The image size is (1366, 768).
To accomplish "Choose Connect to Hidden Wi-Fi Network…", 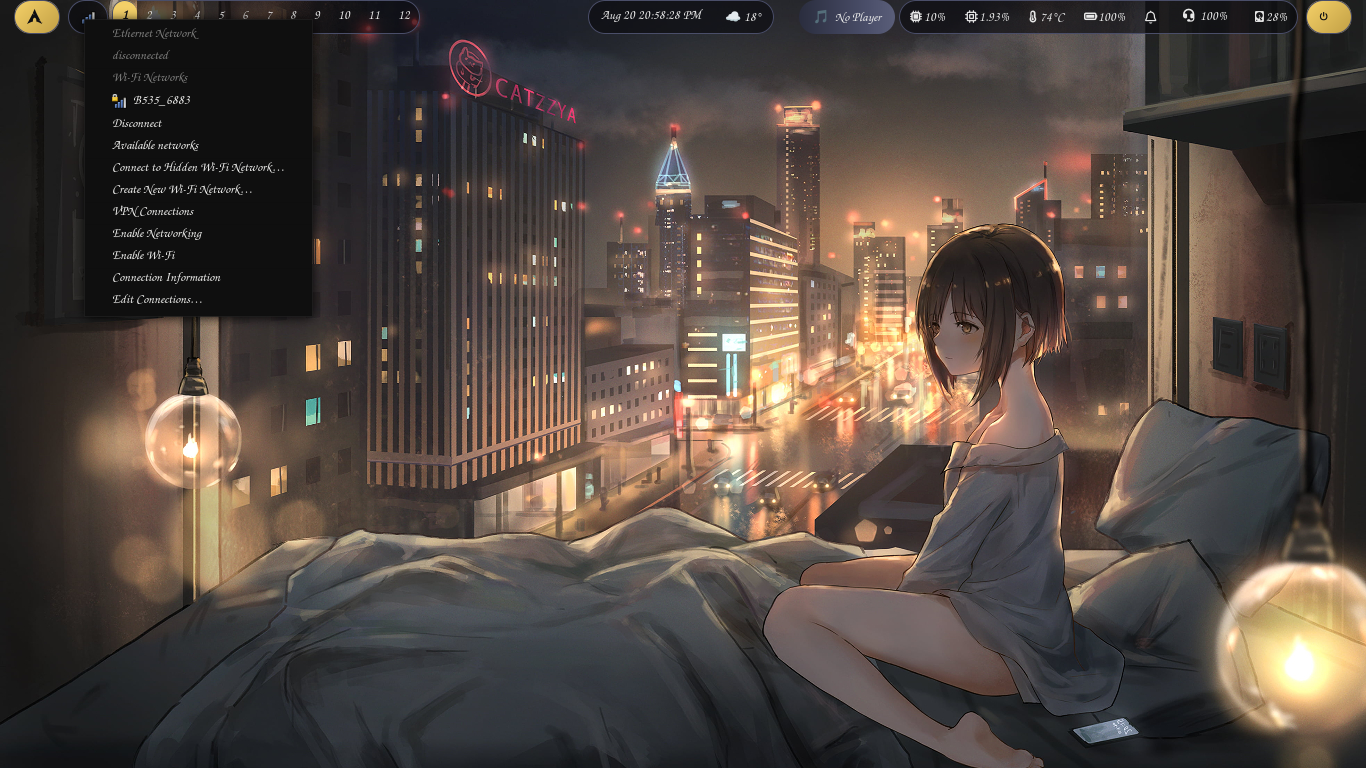I will tap(198, 167).
